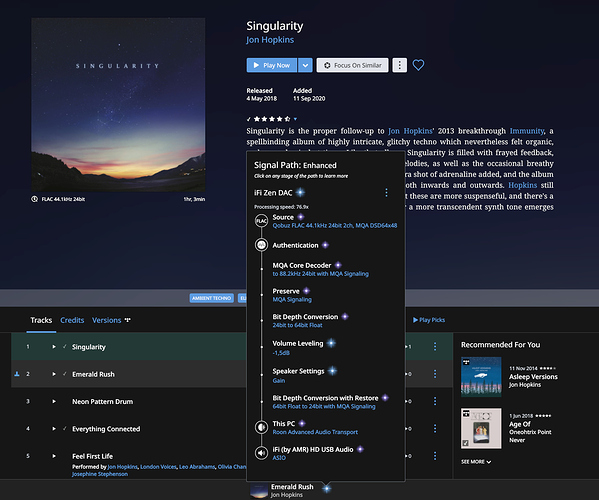
Task: Click the FLAC 44.1kHz 24bit format icon
Action: (34, 199)
